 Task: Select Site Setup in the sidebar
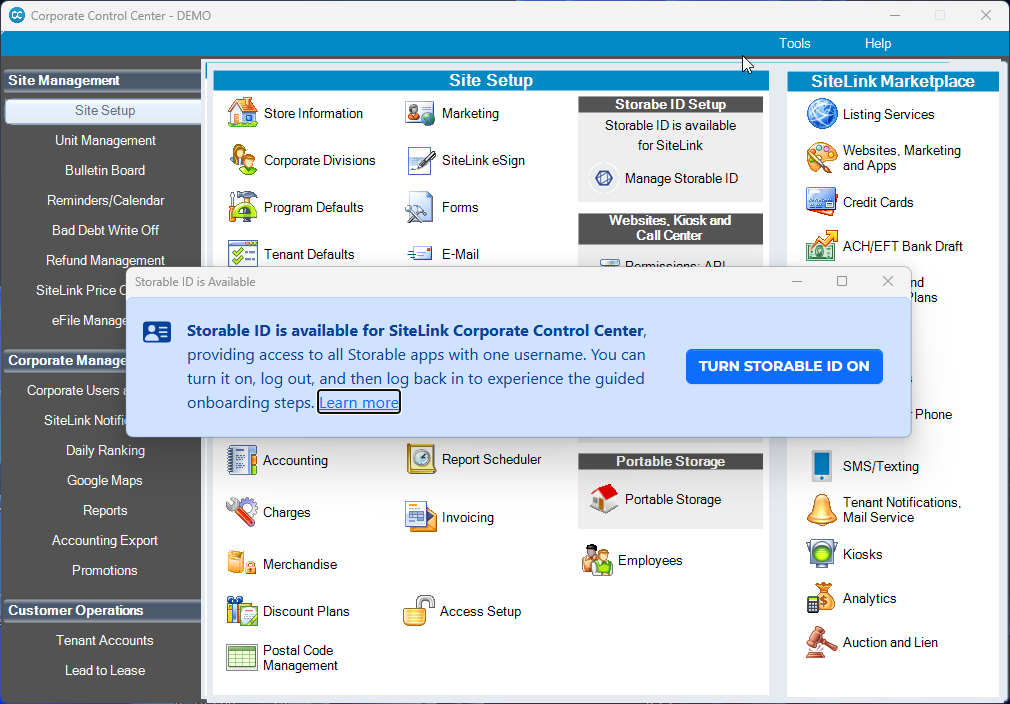(x=104, y=110)
